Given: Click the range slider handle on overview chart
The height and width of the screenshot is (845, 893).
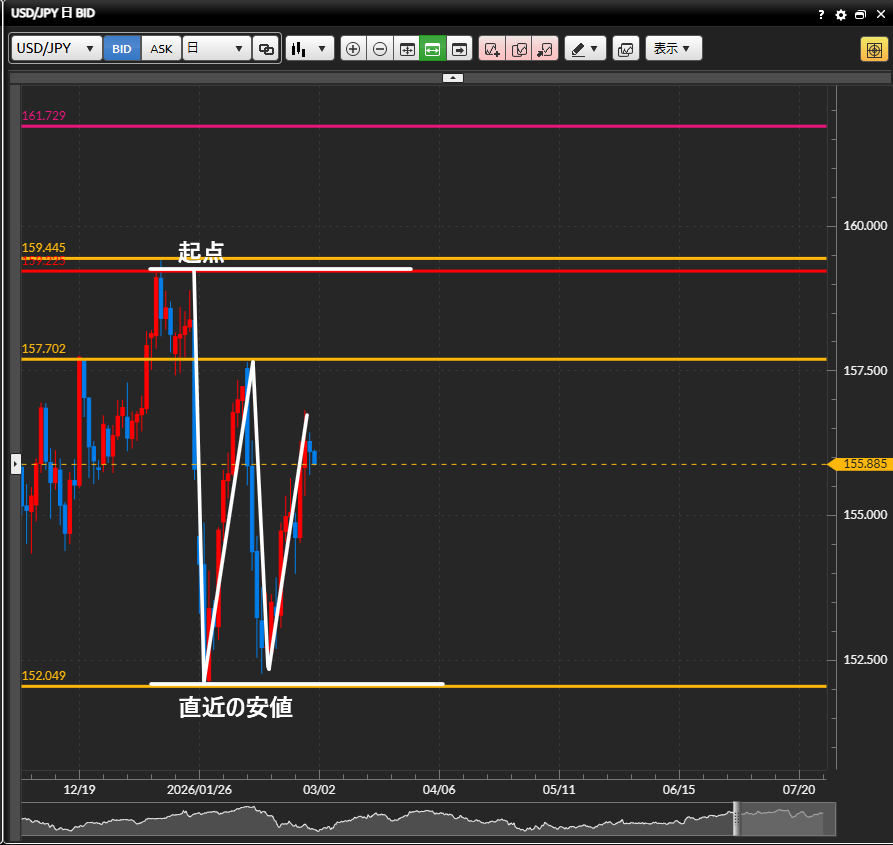Looking at the screenshot, I should [x=738, y=818].
